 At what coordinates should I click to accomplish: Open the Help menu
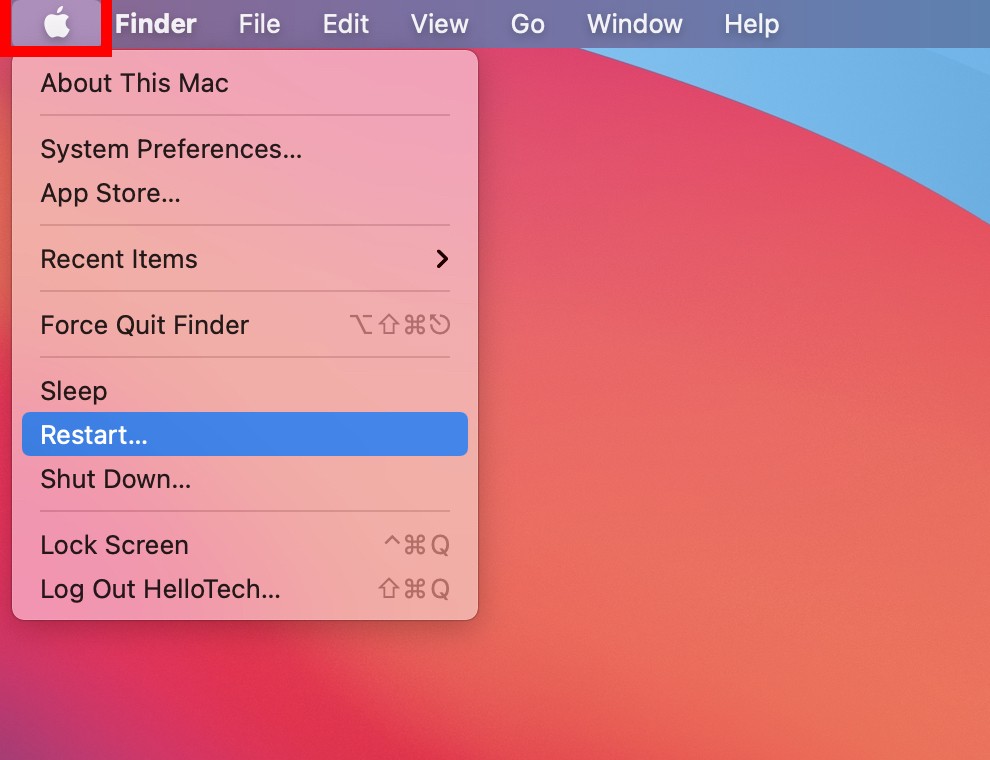pyautogui.click(x=751, y=24)
